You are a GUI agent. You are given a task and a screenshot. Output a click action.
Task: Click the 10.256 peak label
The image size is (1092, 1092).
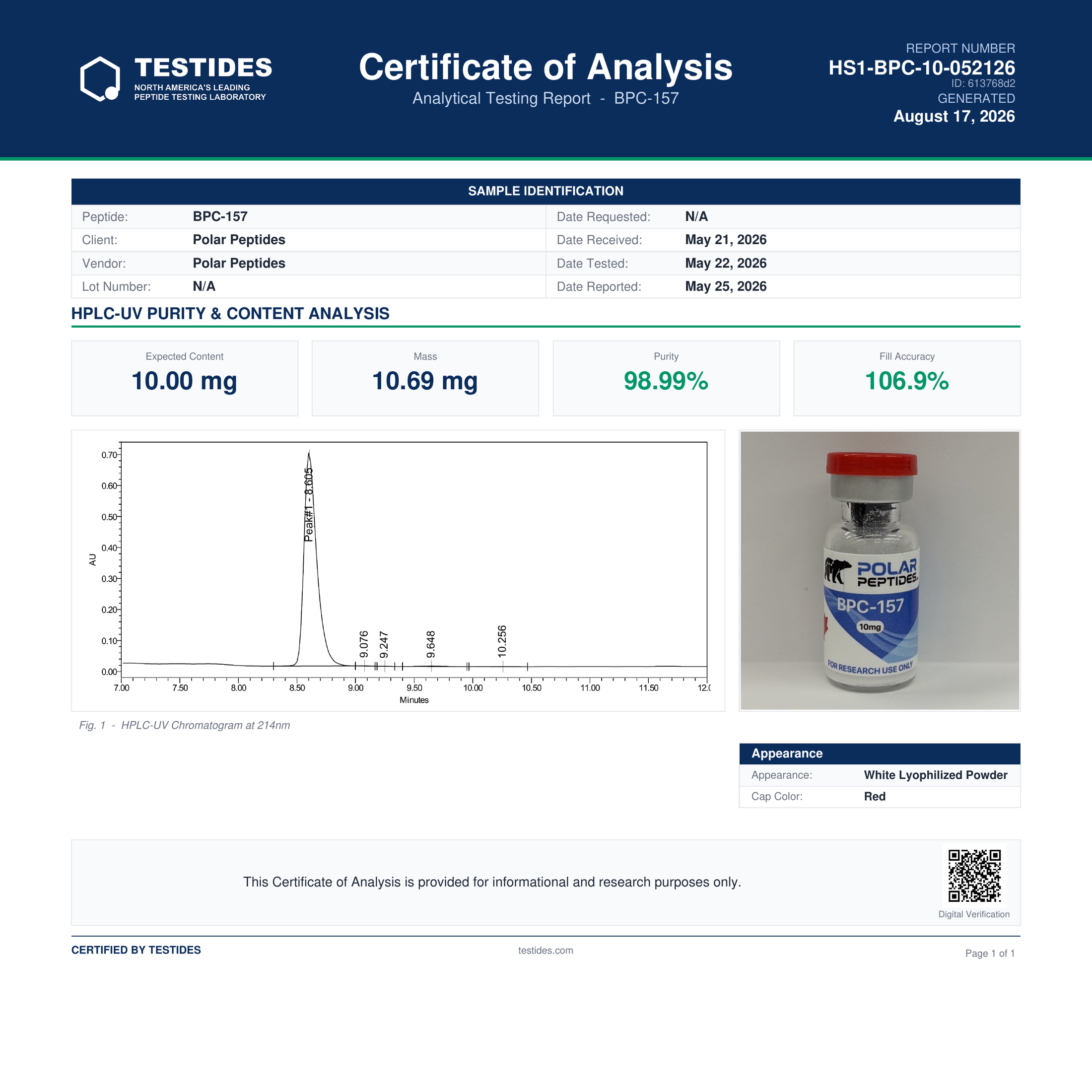click(x=502, y=641)
